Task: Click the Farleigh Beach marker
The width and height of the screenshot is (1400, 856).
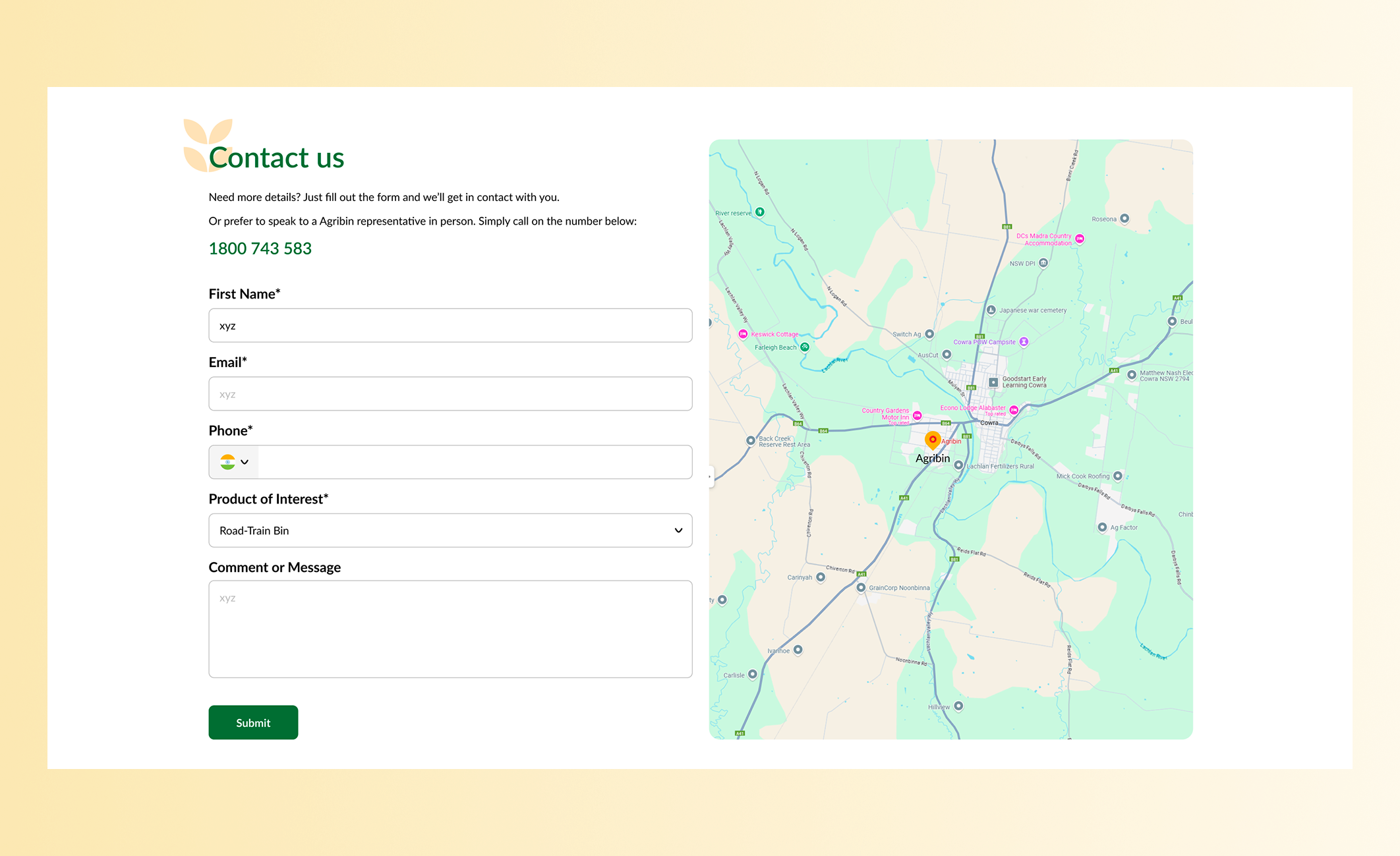Action: (x=805, y=347)
